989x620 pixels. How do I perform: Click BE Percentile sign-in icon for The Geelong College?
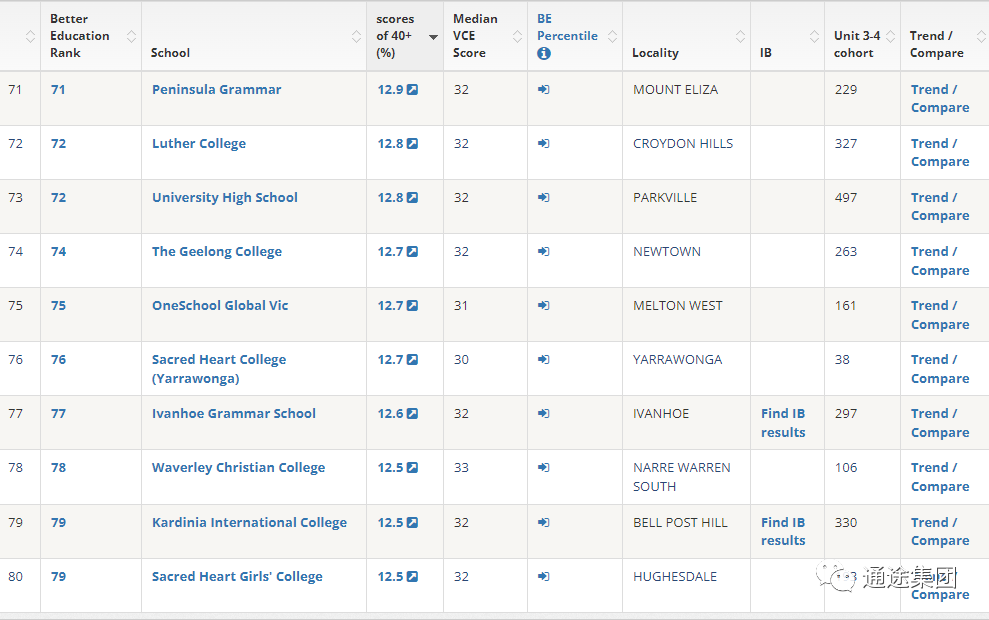pyautogui.click(x=544, y=252)
